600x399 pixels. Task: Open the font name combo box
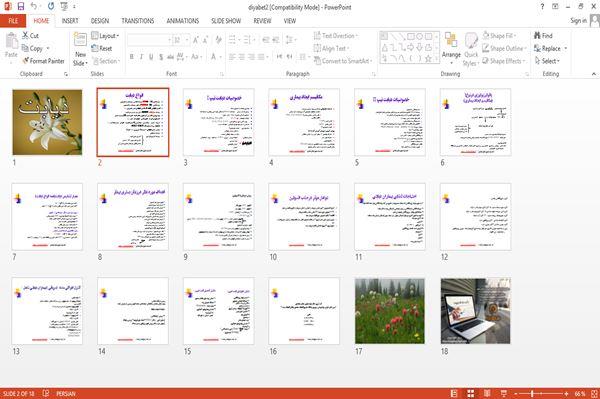pos(149,40)
